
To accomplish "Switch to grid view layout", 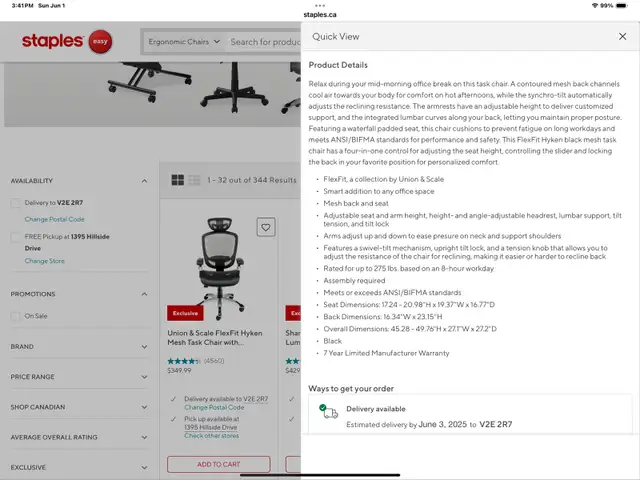I will (178, 180).
